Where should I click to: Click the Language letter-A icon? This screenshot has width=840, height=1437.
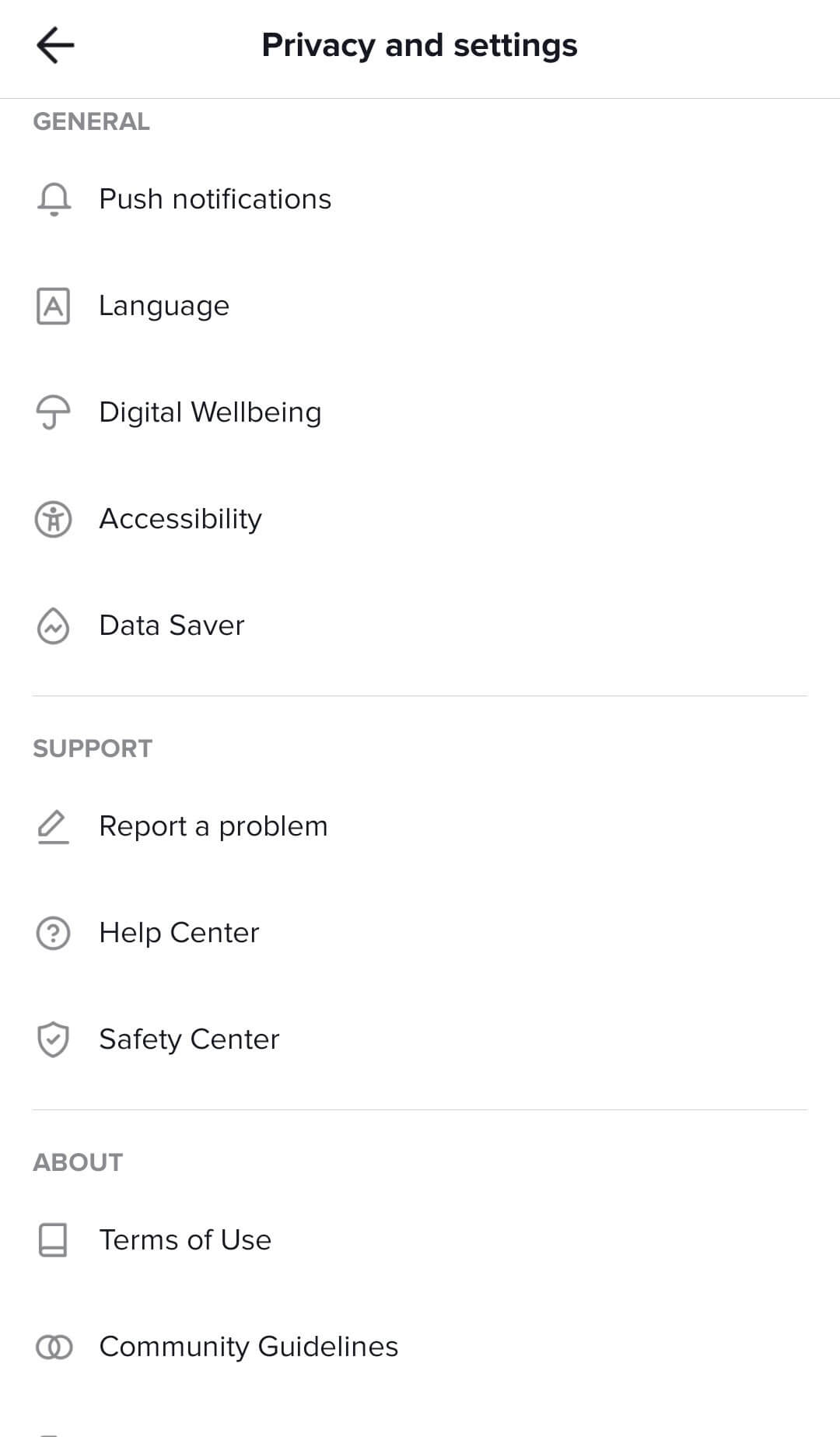point(53,306)
